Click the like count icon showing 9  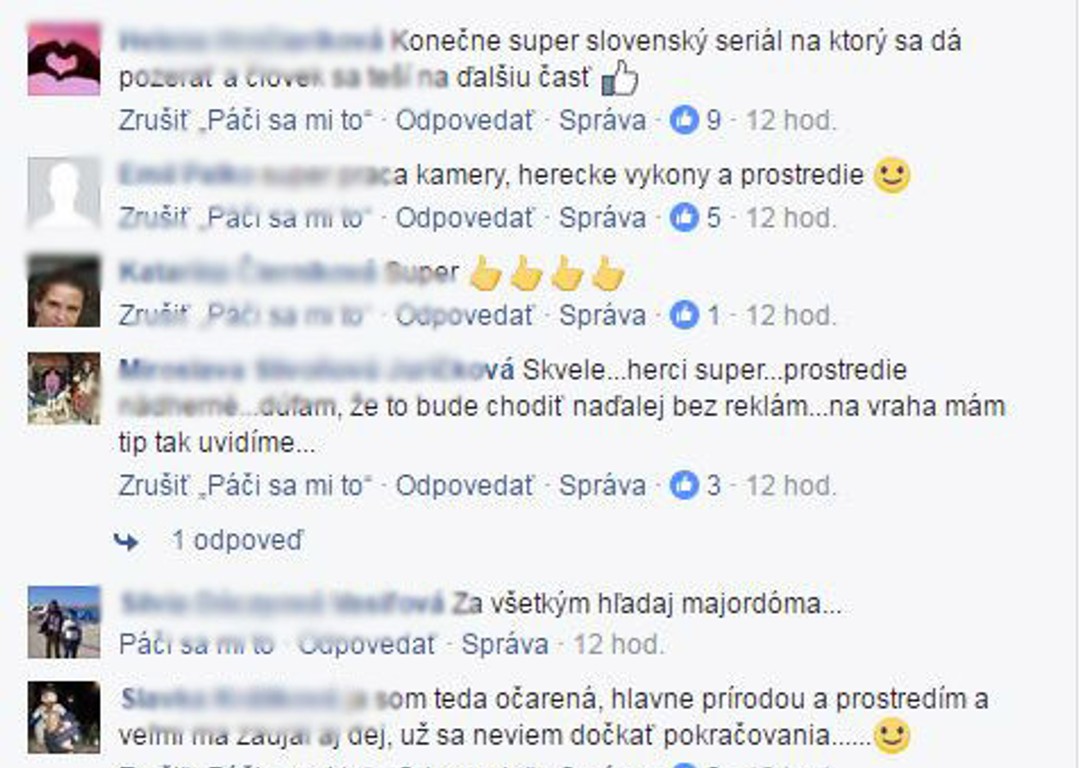[x=684, y=121]
